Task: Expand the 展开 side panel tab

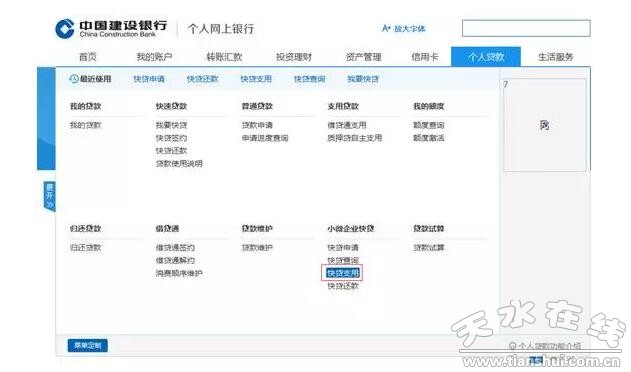Action: (x=49, y=196)
